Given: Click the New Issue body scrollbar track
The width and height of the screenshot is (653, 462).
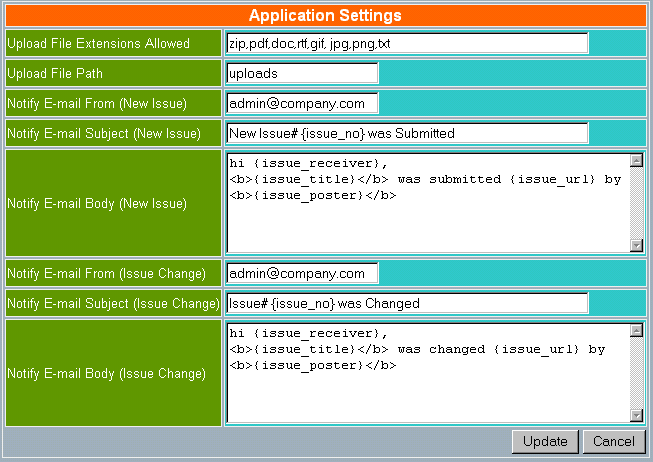Looking at the screenshot, I should pyautogui.click(x=636, y=203).
